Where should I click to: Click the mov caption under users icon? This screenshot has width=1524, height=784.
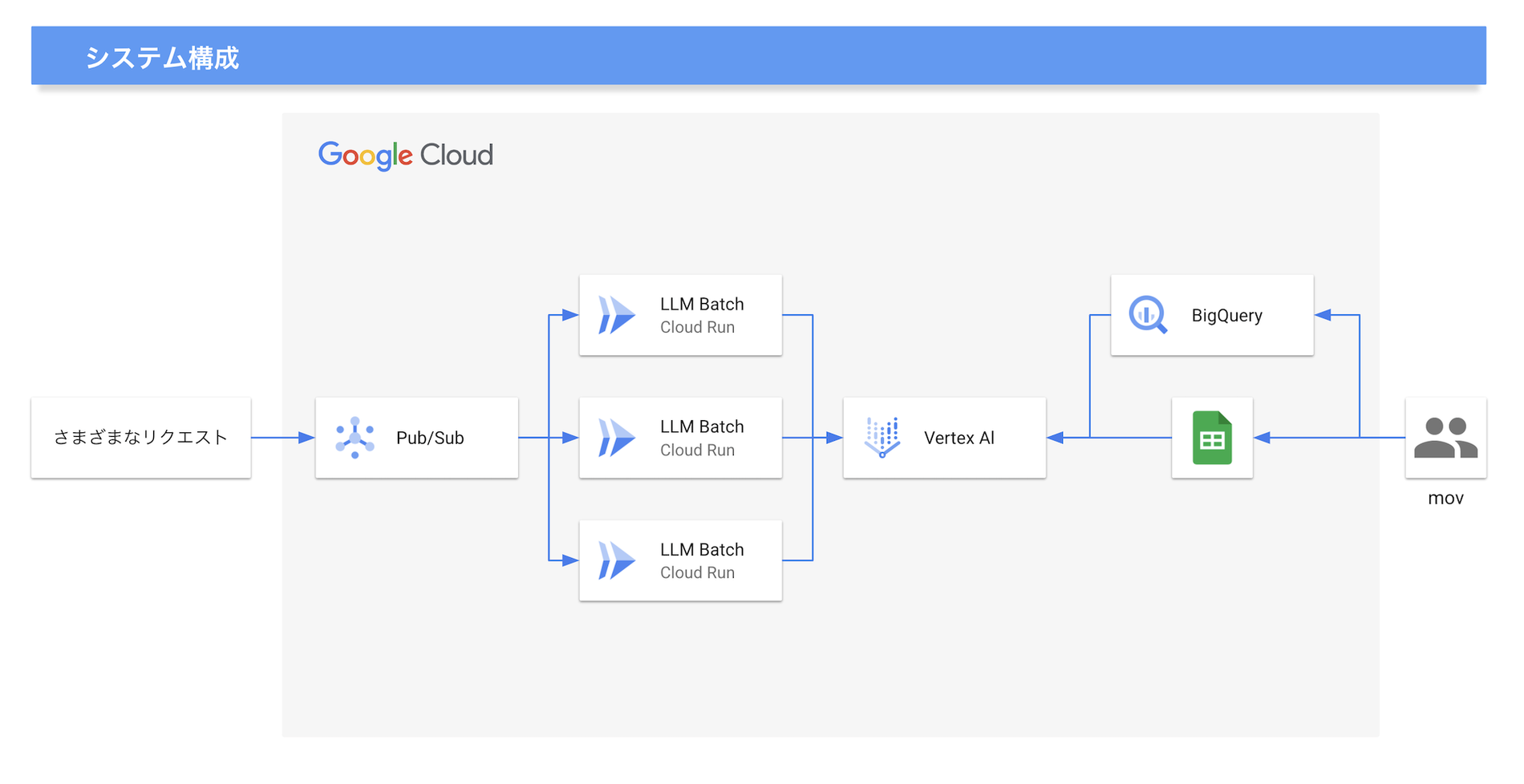1445,498
